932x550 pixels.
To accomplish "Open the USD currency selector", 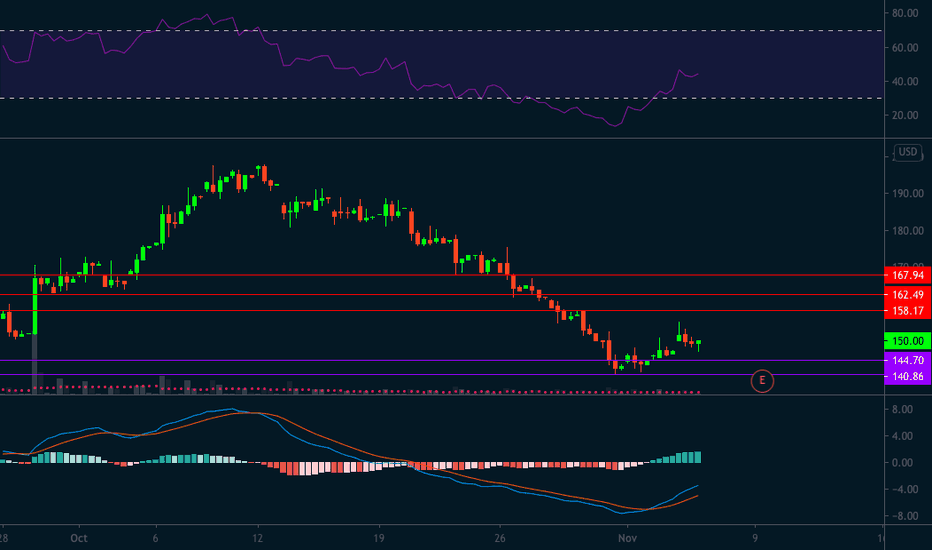I will [908, 152].
